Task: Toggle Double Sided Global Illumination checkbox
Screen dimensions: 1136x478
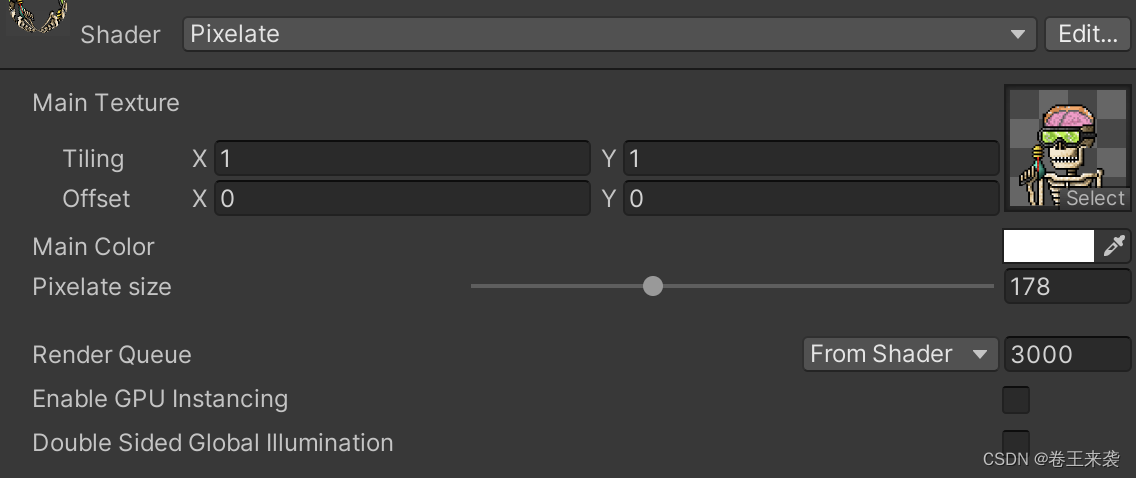Action: (x=1016, y=442)
